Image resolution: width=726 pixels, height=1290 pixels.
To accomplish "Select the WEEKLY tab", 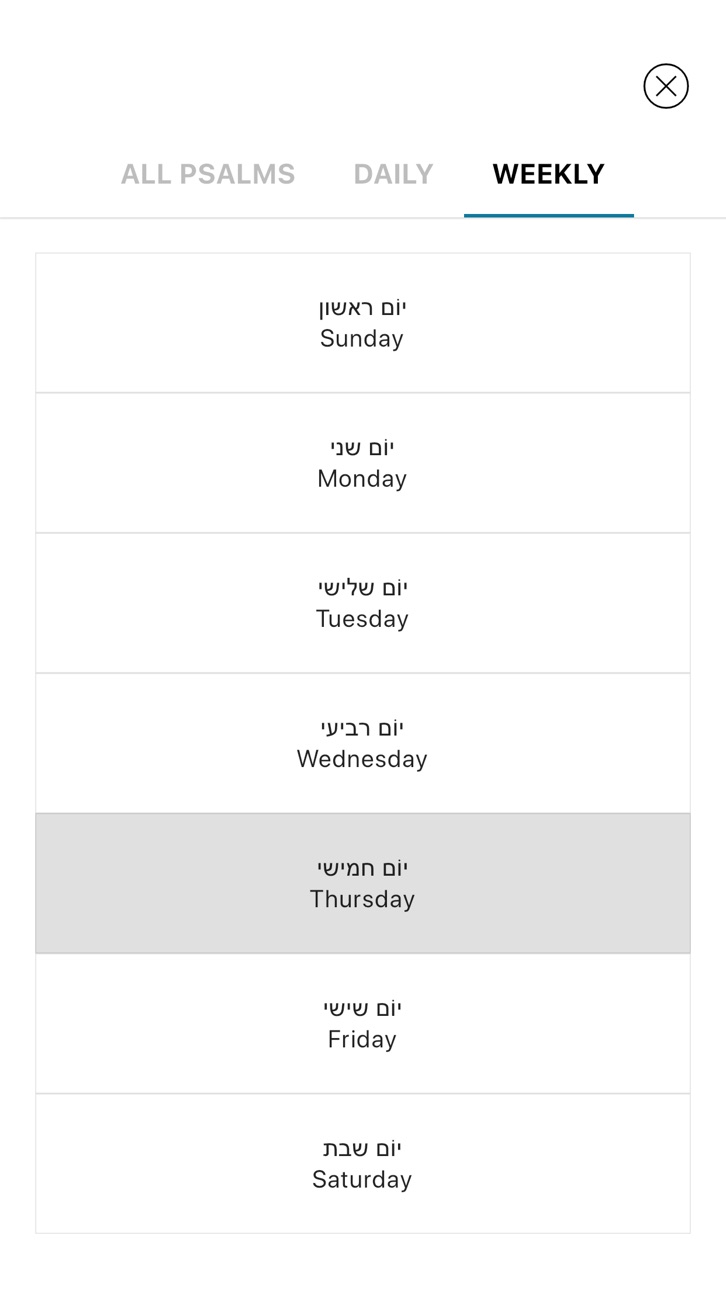I will pos(549,174).
